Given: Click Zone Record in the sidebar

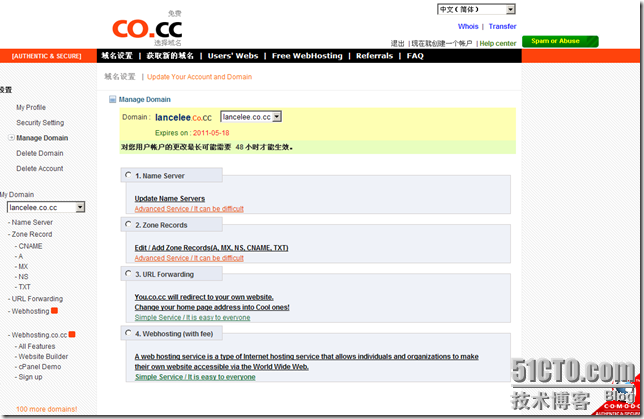Looking at the screenshot, I should 32,234.
